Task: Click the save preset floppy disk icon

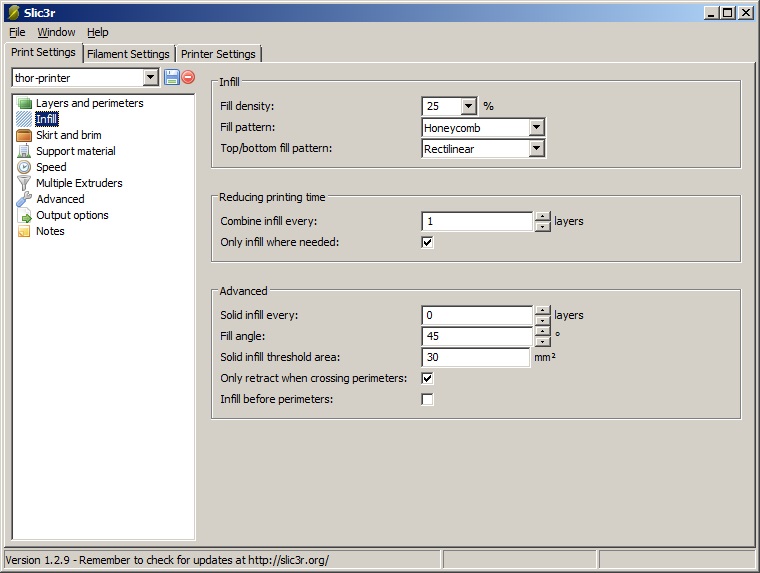Action: pos(172,78)
